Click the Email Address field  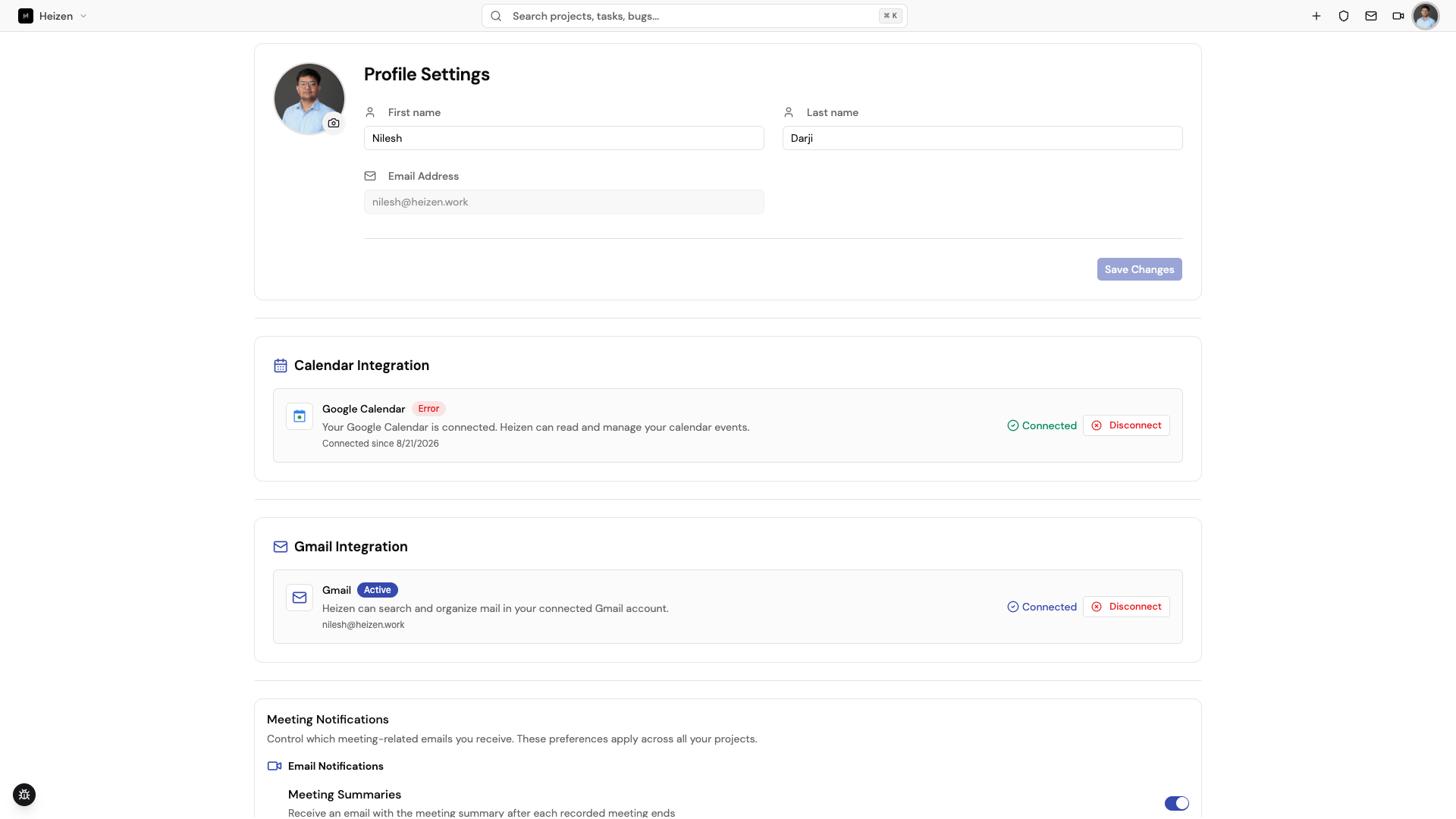[x=564, y=202]
